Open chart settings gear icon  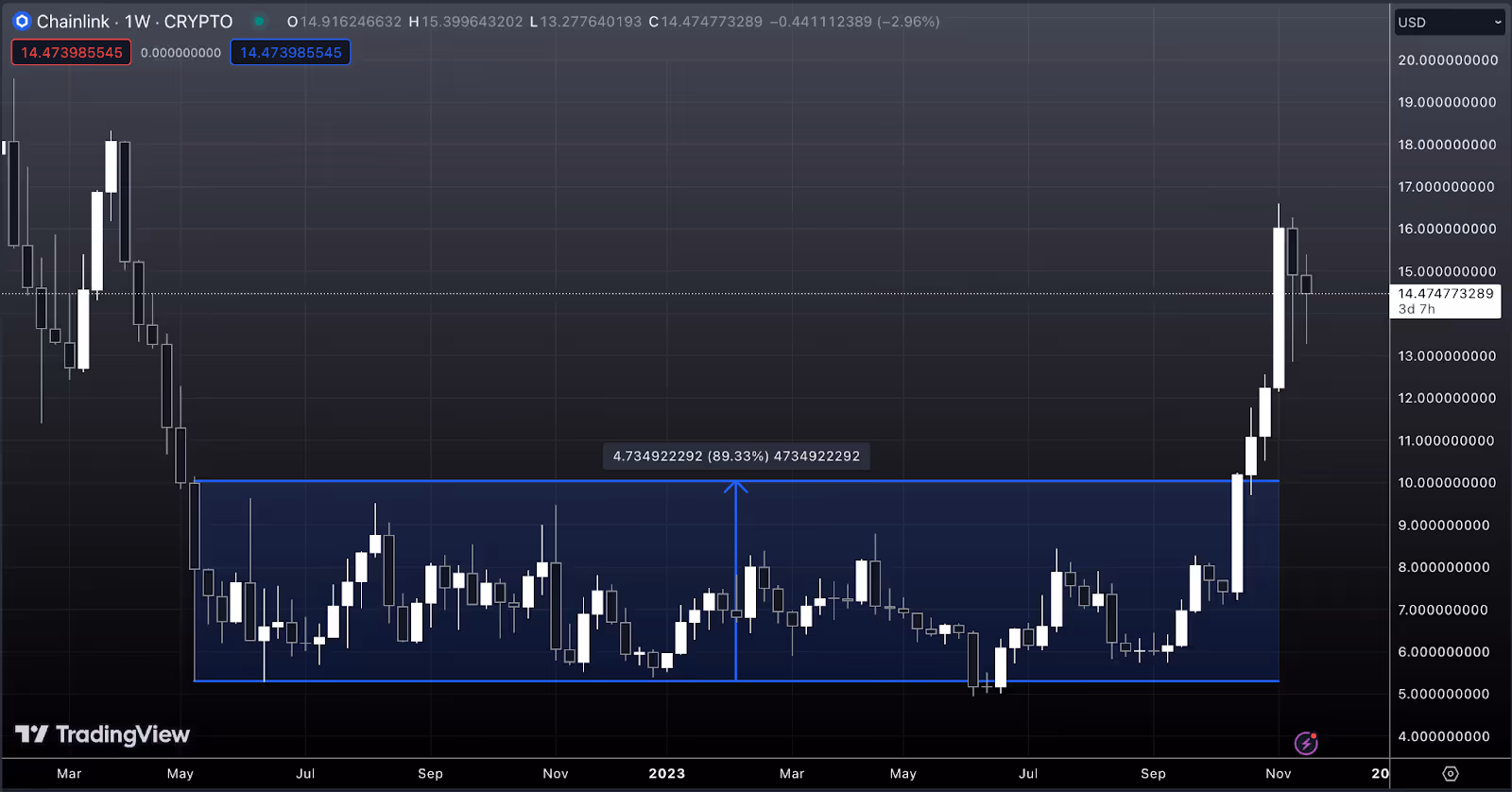pos(1451,773)
